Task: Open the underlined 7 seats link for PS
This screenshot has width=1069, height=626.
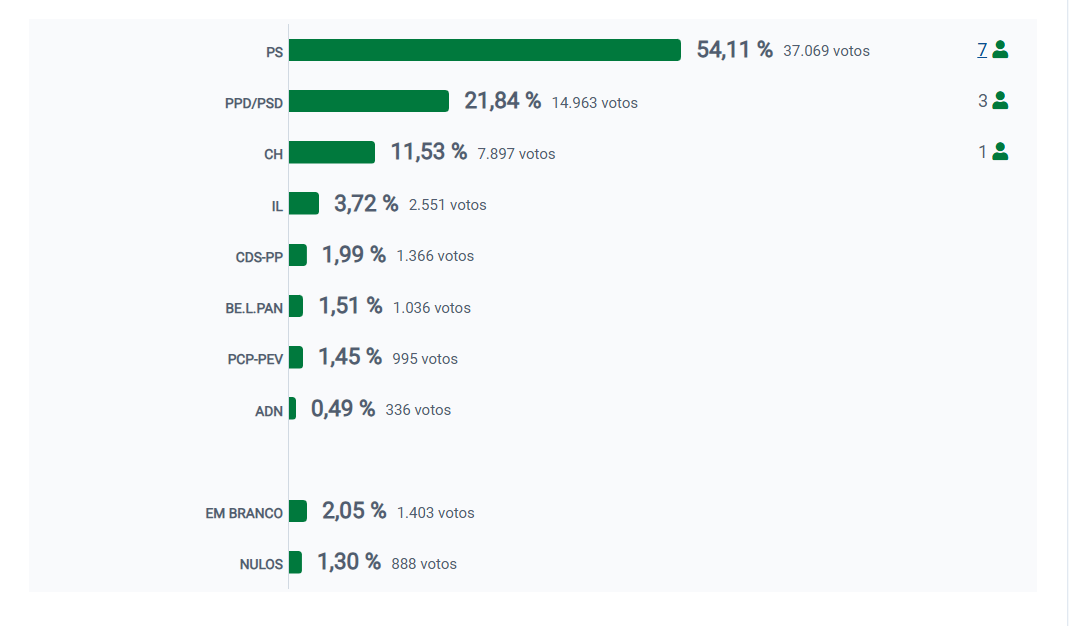Action: 982,49
